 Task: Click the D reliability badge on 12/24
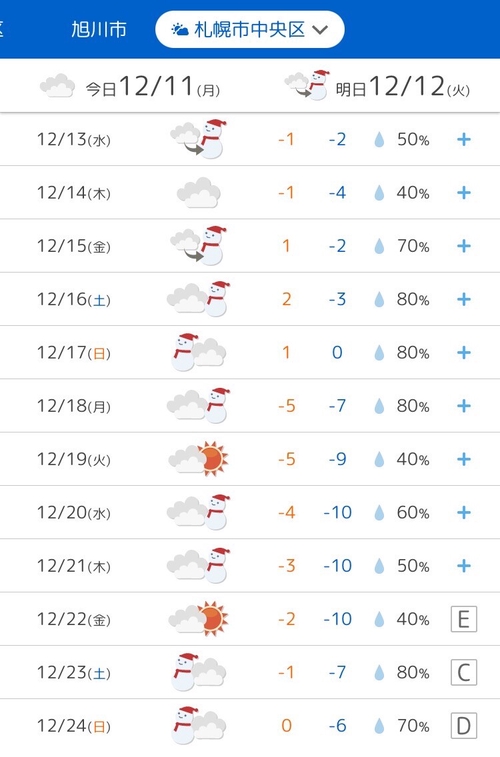click(x=464, y=726)
